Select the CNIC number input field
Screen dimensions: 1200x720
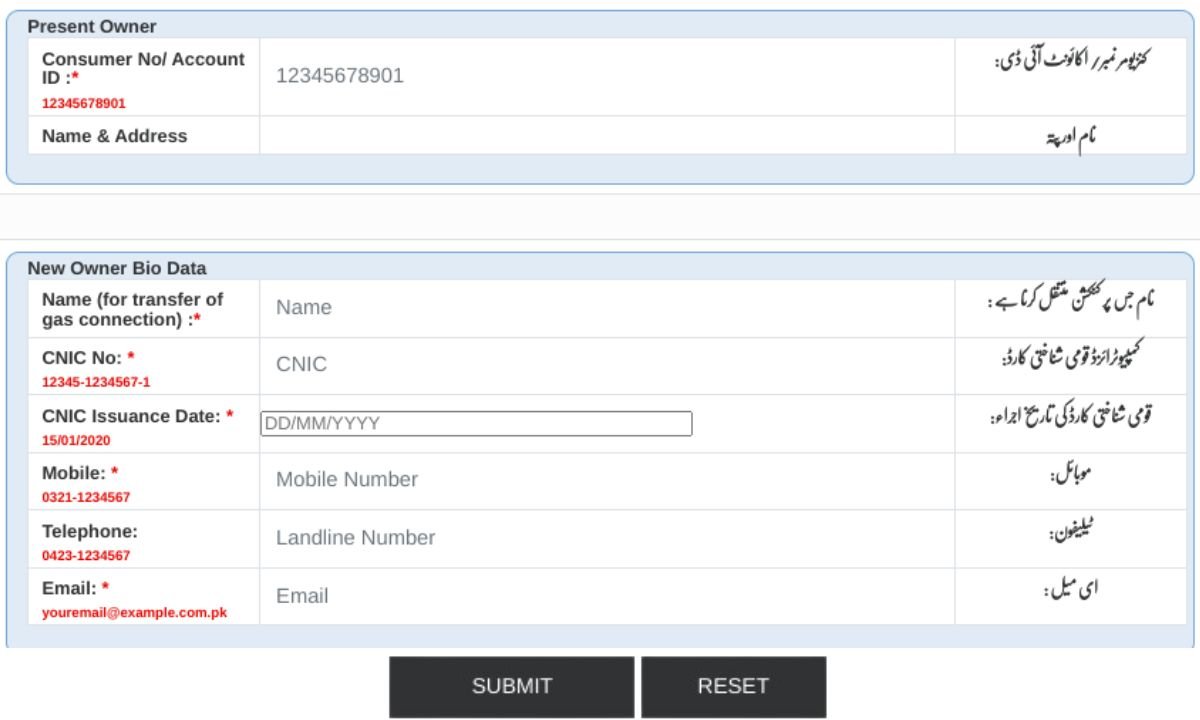(607, 365)
